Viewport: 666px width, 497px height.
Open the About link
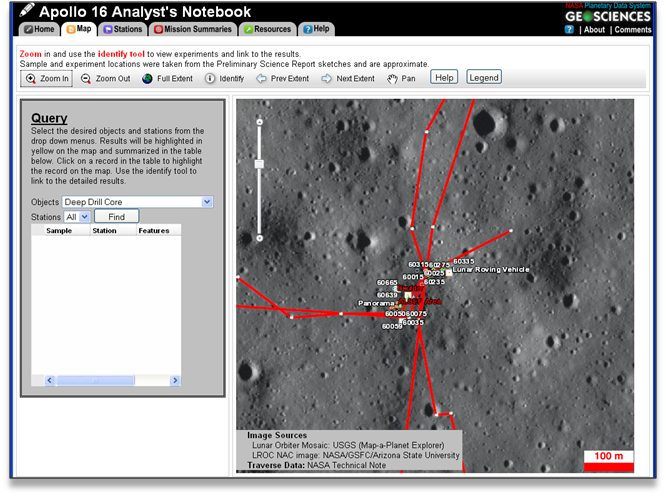point(594,30)
